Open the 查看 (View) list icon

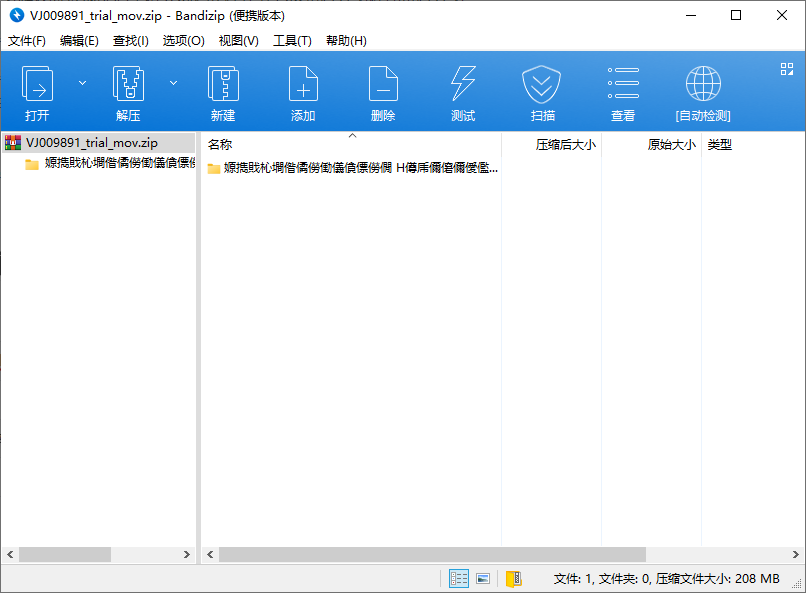[623, 91]
